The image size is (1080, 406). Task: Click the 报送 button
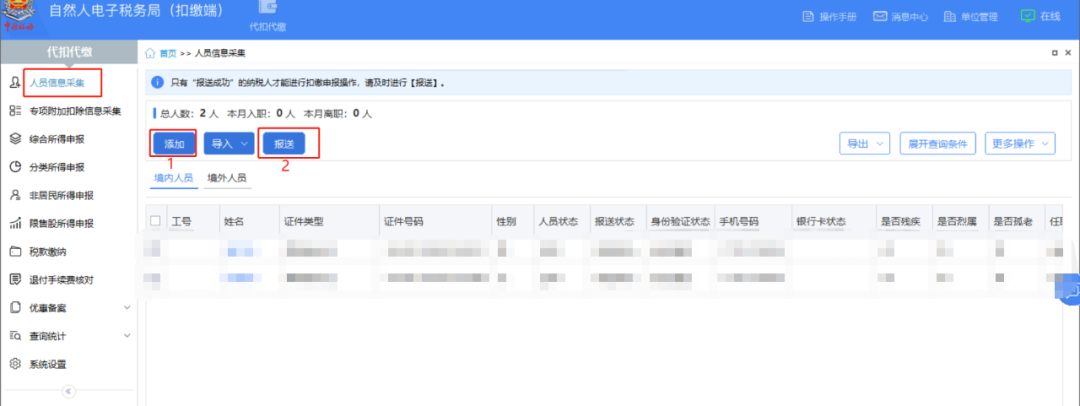click(284, 144)
